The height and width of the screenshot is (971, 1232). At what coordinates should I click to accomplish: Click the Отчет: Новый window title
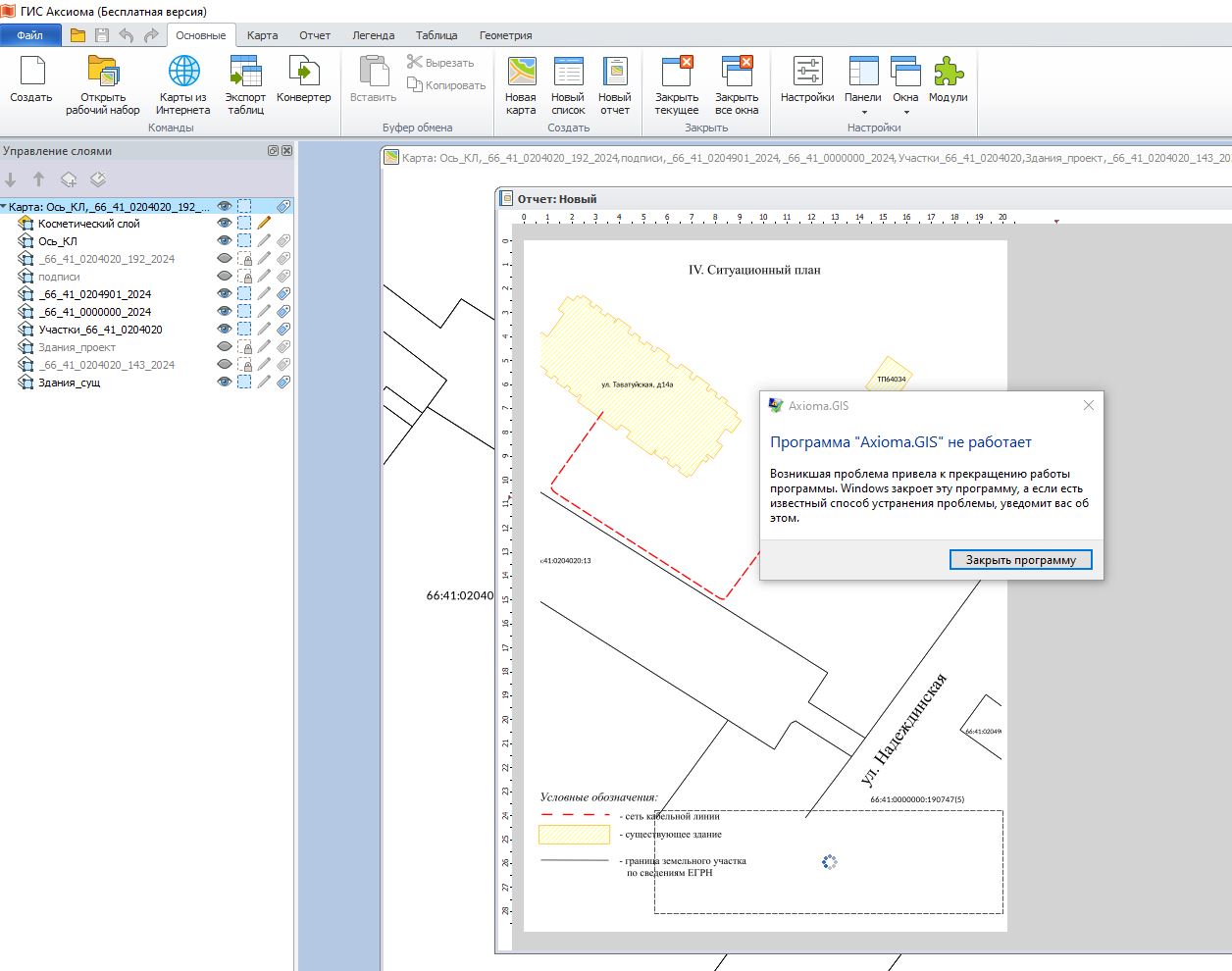point(557,199)
